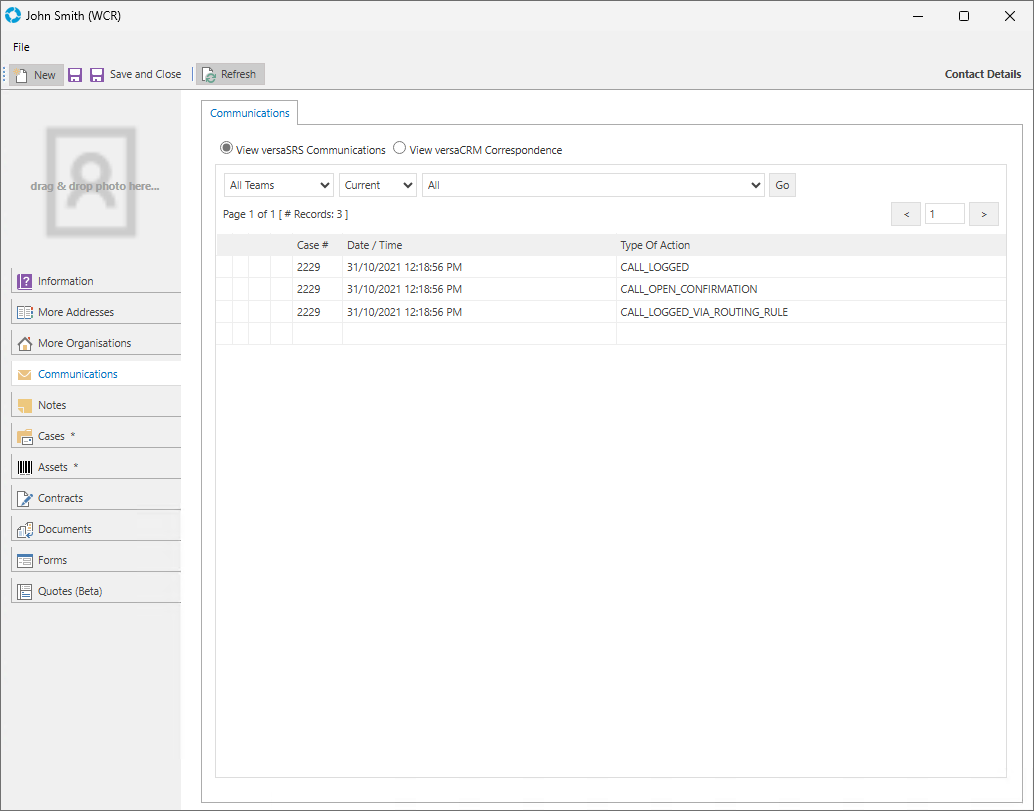
Task: Click the New document toolbar icon
Action: pos(21,75)
